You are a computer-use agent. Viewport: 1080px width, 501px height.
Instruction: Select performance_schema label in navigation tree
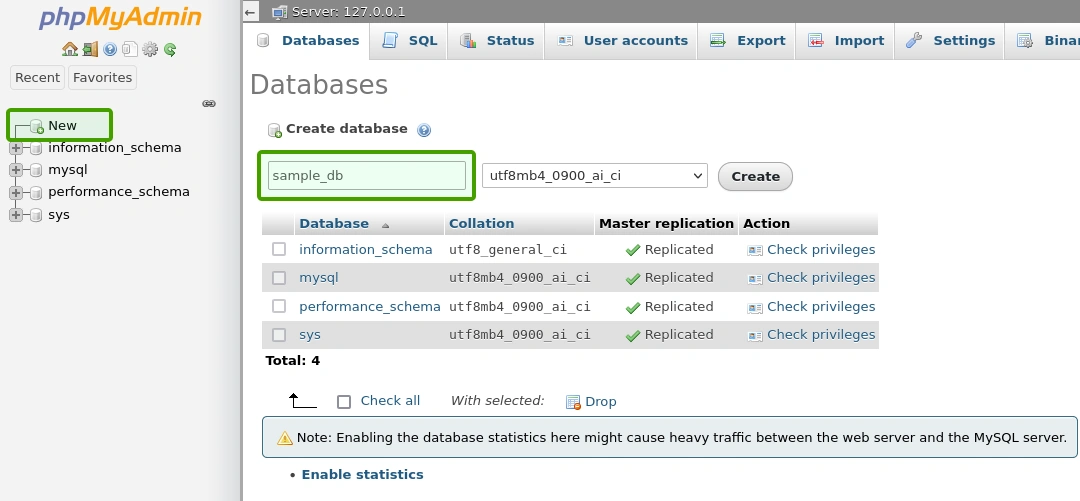118,192
